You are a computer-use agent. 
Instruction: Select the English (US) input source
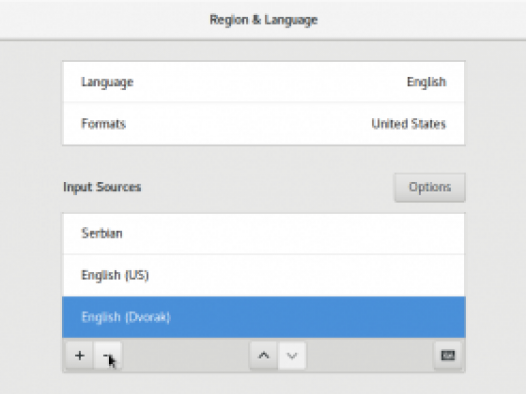point(264,275)
